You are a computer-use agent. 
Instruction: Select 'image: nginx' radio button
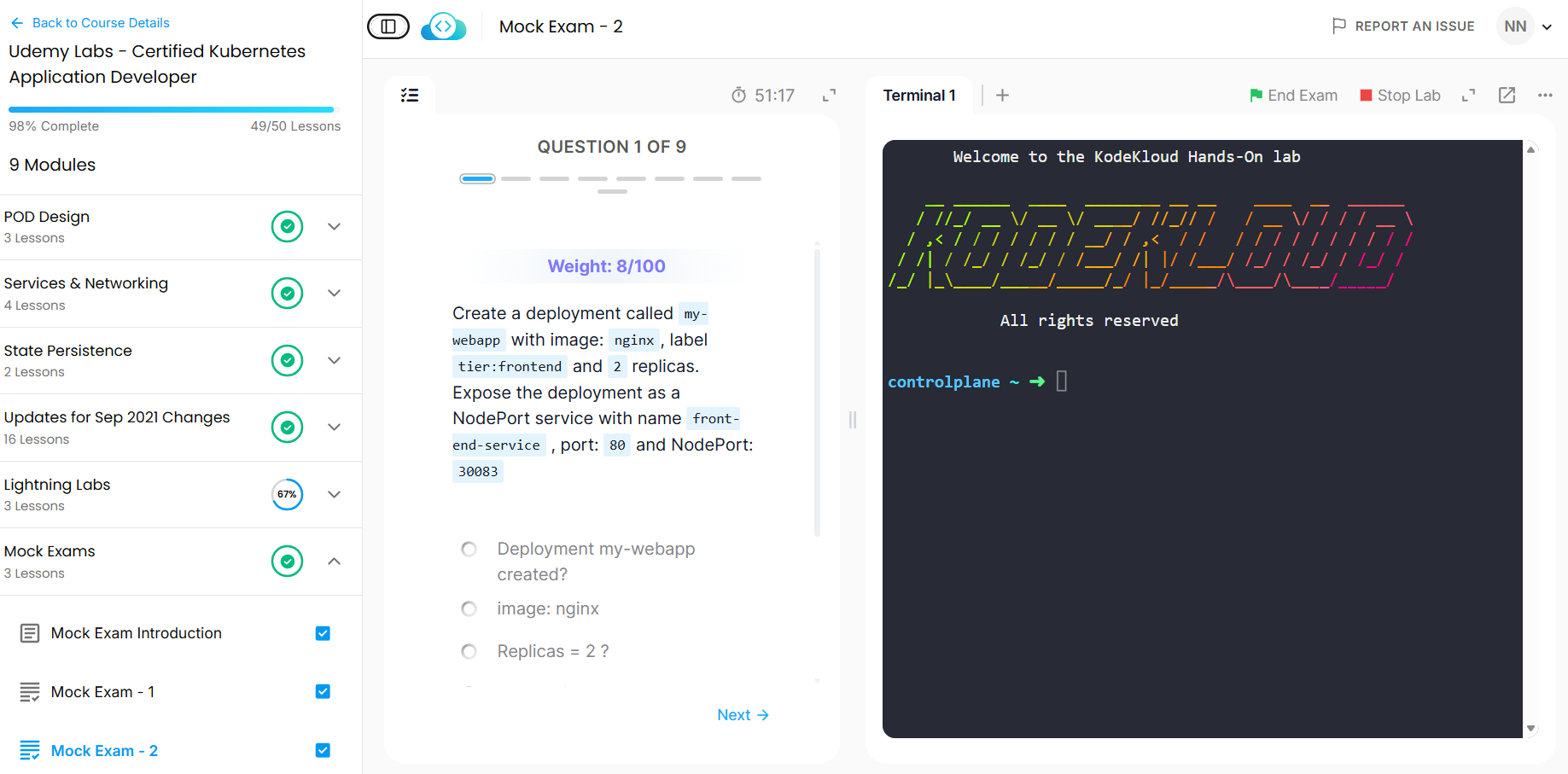pyautogui.click(x=469, y=608)
